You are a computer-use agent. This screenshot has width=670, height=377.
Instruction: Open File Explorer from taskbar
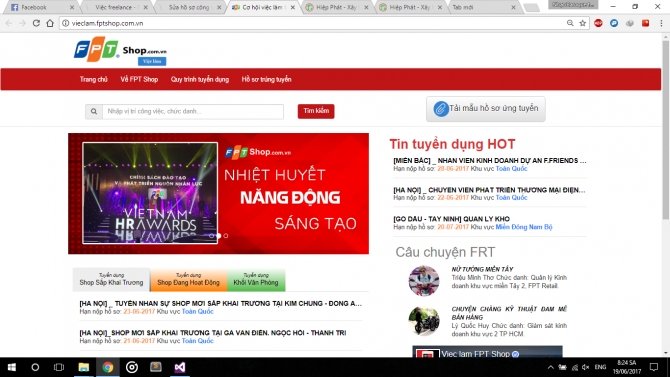(83, 367)
